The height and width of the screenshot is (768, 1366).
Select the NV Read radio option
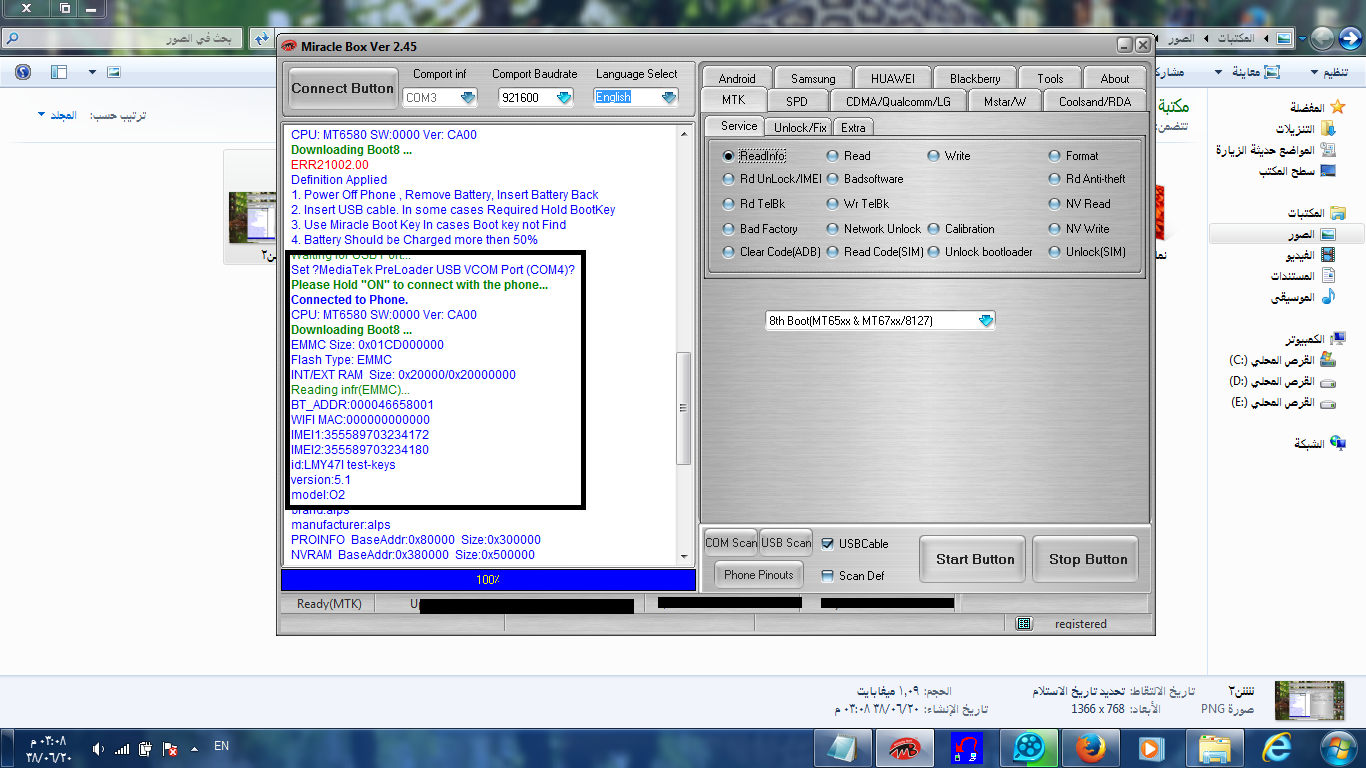1079,204
